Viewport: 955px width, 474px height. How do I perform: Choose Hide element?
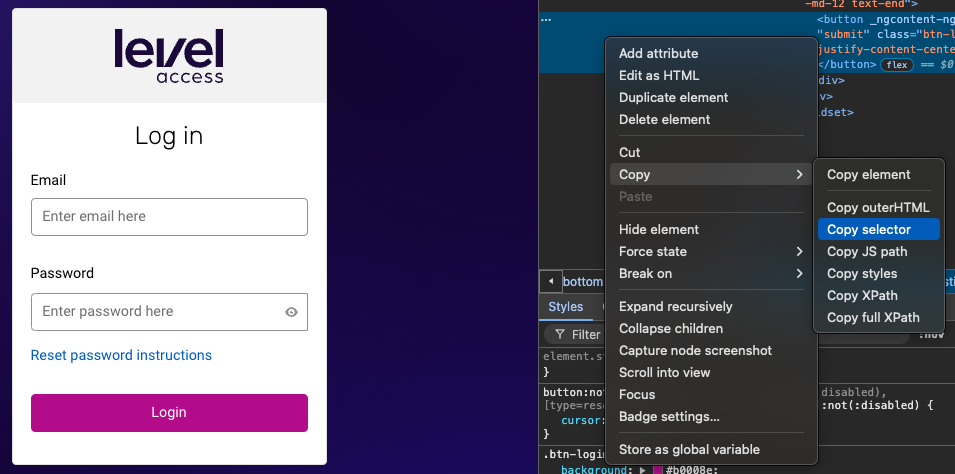point(659,230)
